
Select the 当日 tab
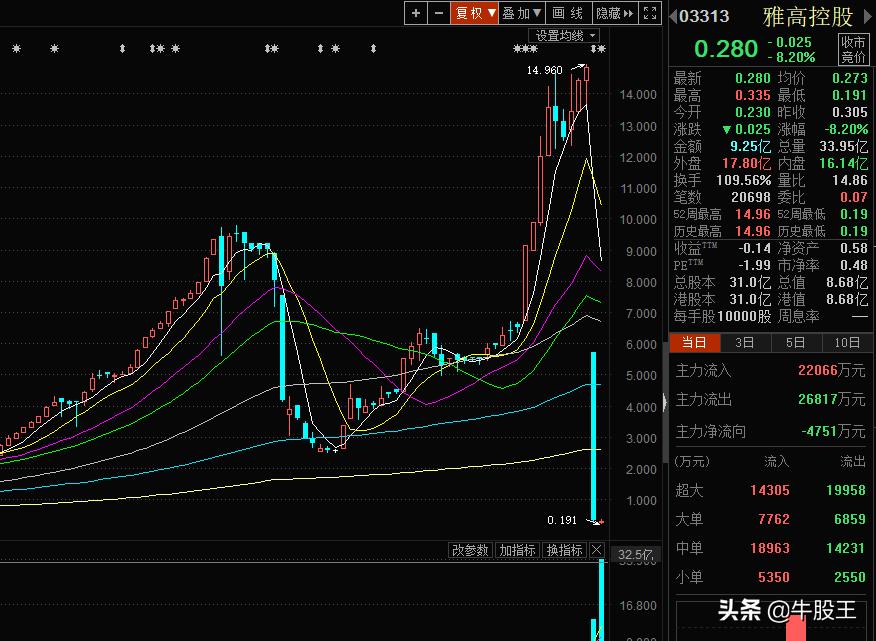tap(693, 342)
